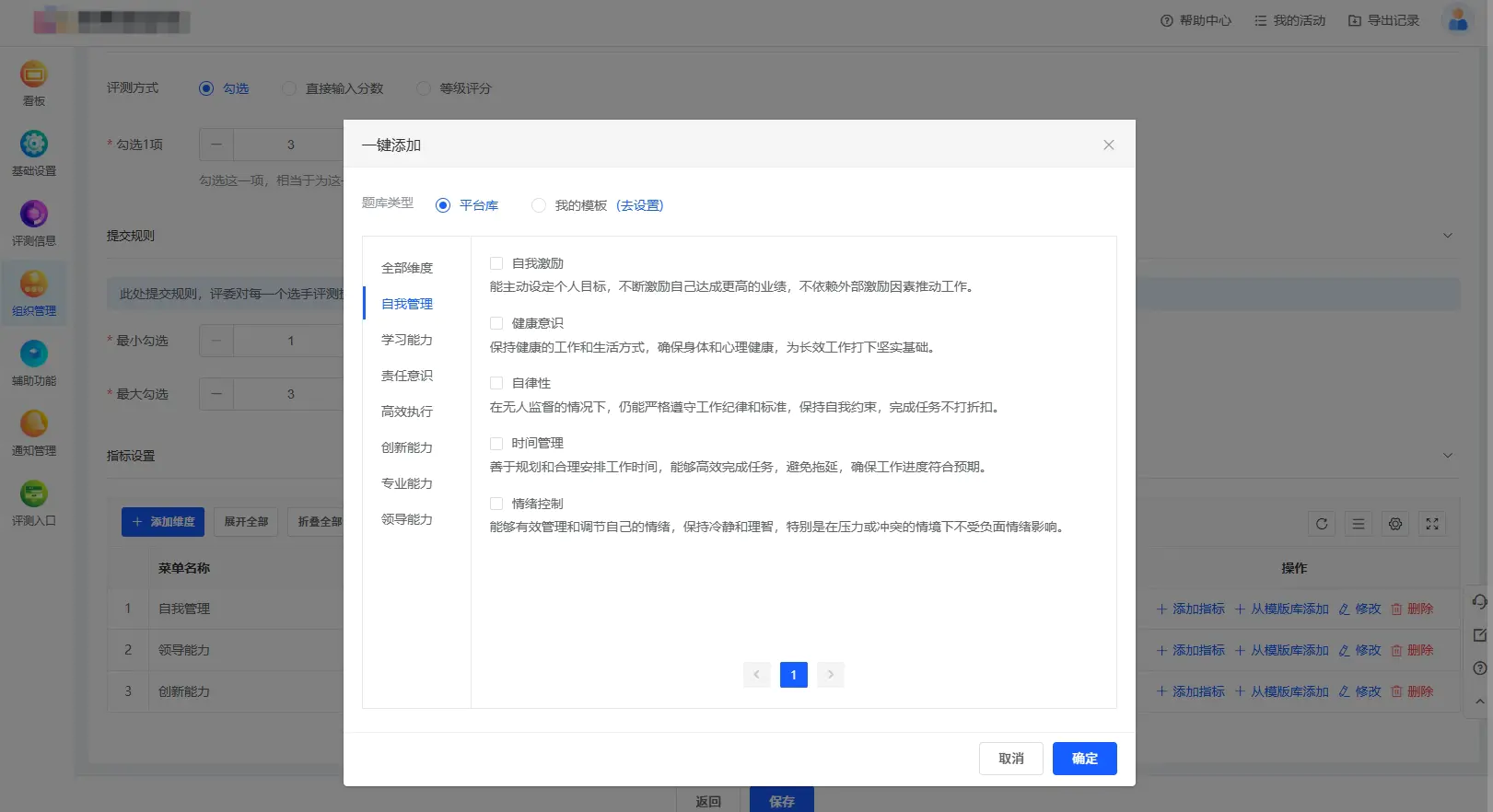Open 辅助功能 sidebar icon
This screenshot has width=1493, height=812.
tap(34, 354)
